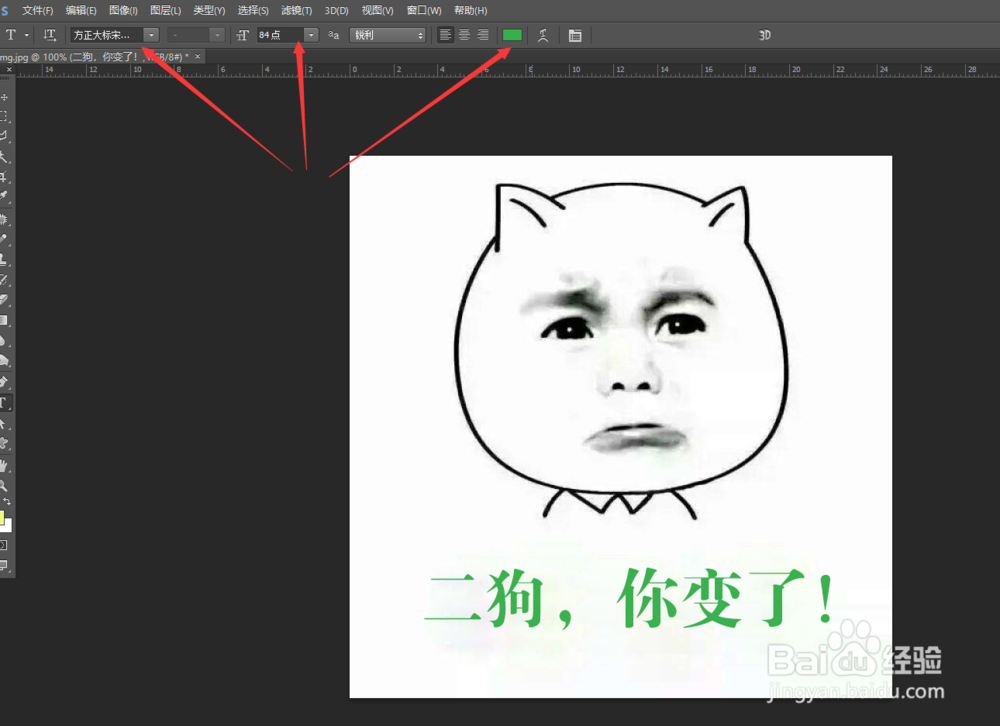
Task: Select the Spot Healing Brush tool
Action: 4,219
